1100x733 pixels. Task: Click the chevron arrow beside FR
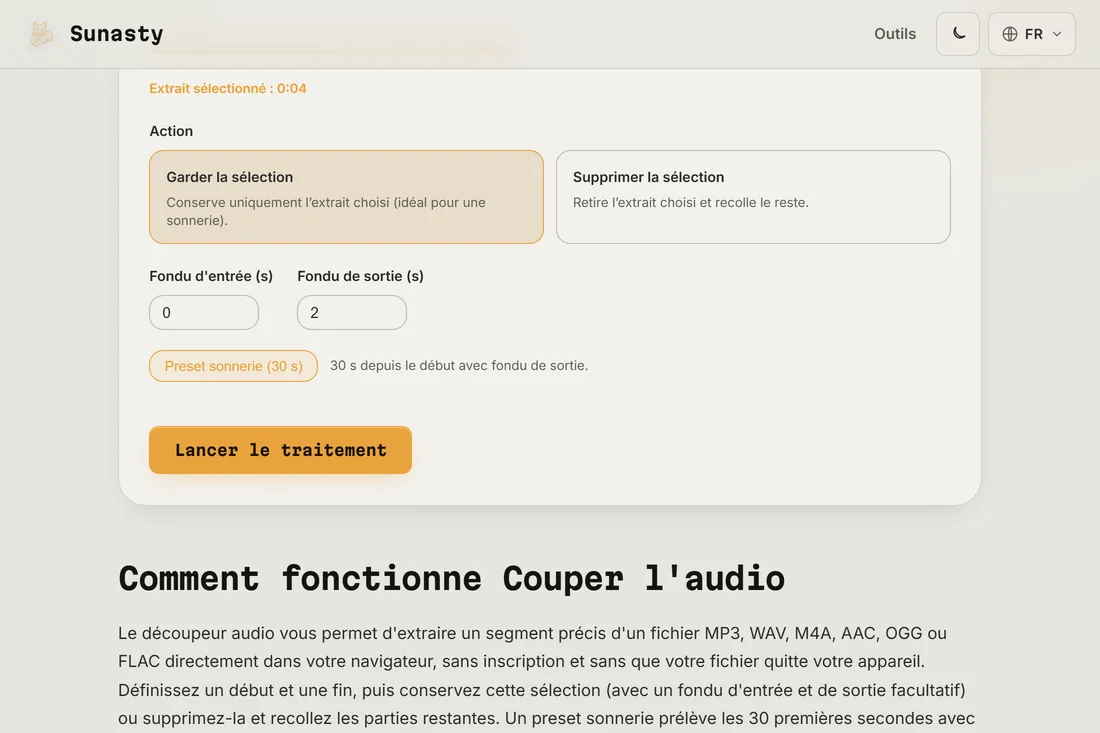coord(1057,34)
